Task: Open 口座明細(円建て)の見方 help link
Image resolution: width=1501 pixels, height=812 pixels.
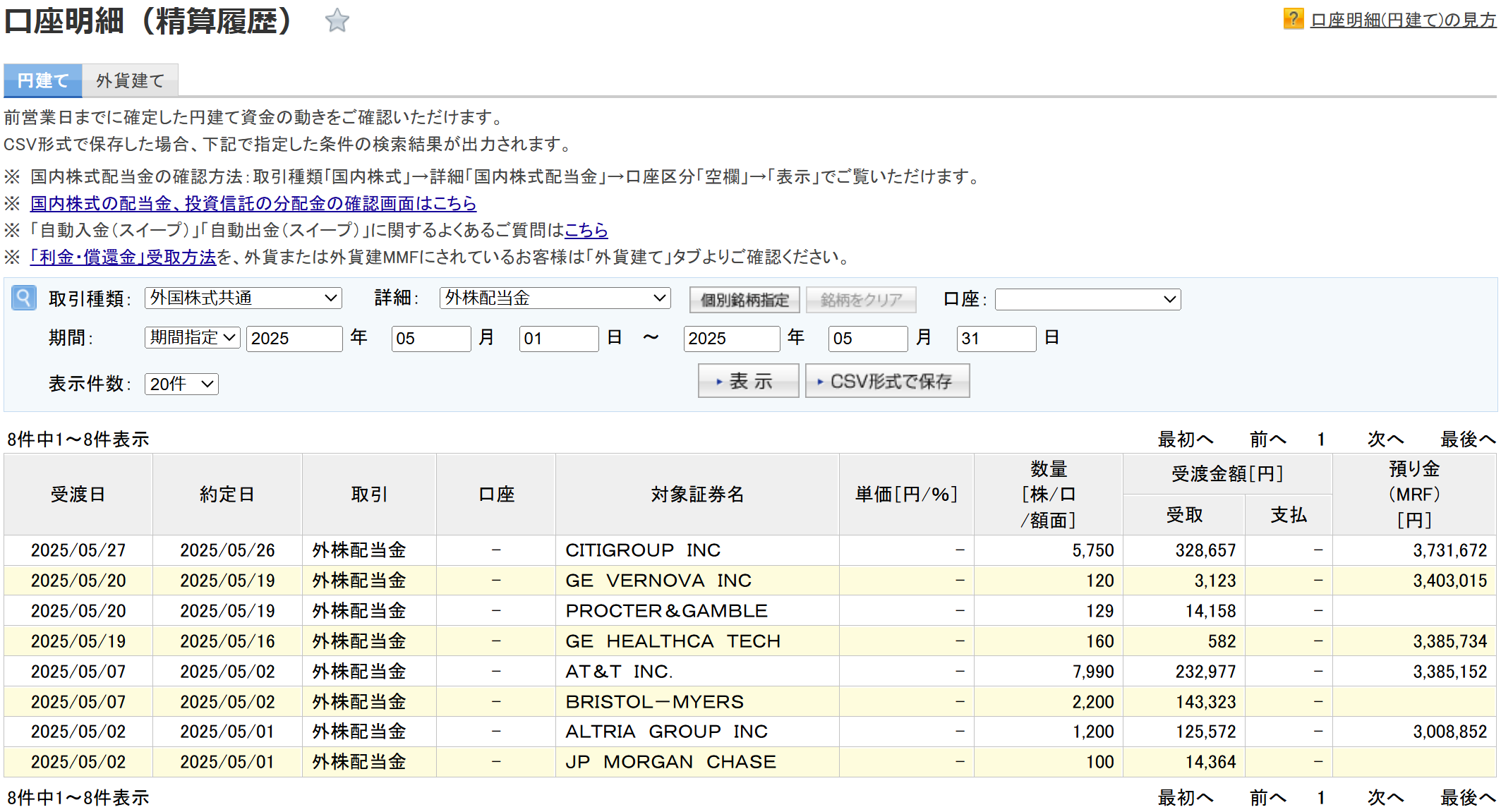Action: (1403, 20)
